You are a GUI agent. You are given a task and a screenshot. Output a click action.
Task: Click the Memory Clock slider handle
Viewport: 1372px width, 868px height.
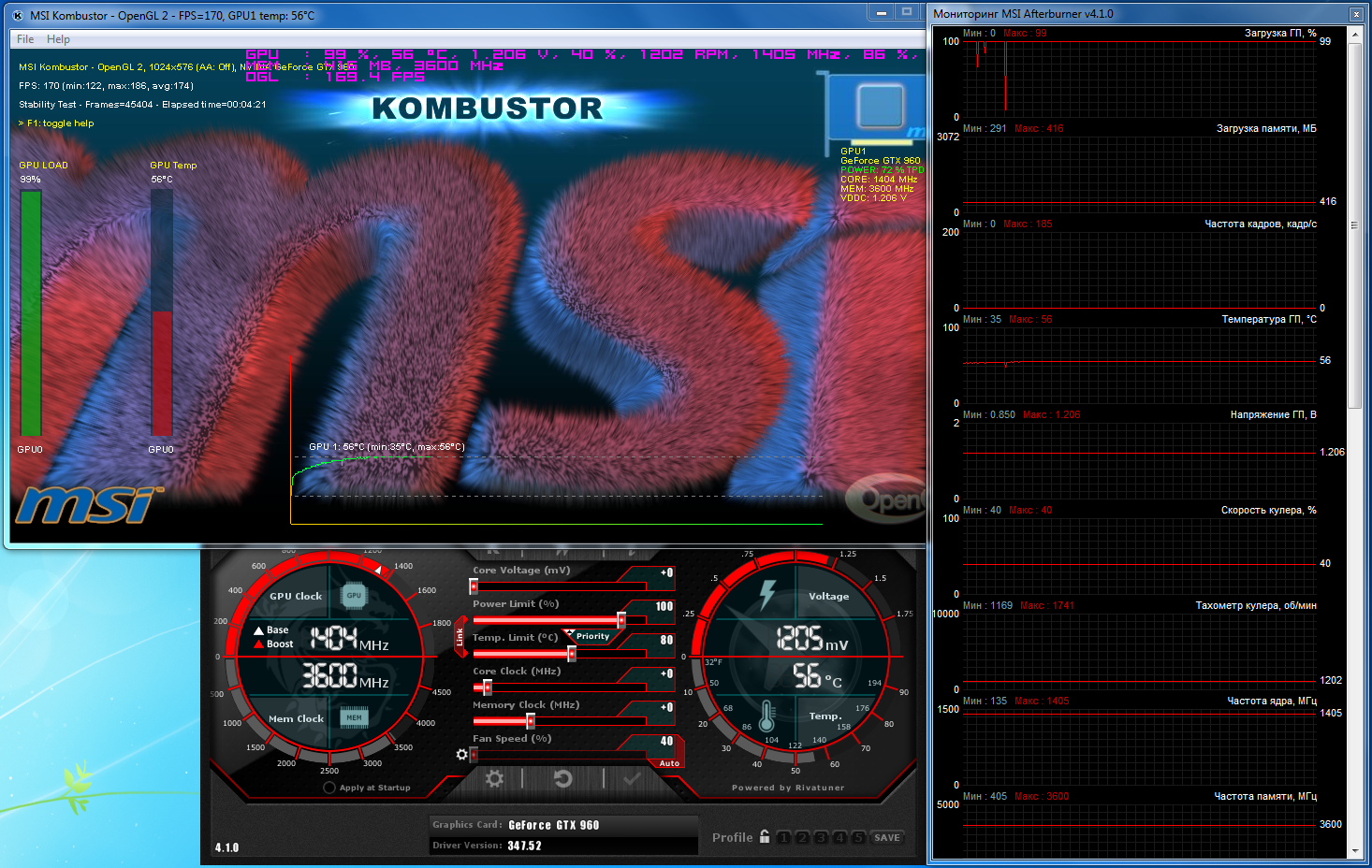[x=531, y=721]
